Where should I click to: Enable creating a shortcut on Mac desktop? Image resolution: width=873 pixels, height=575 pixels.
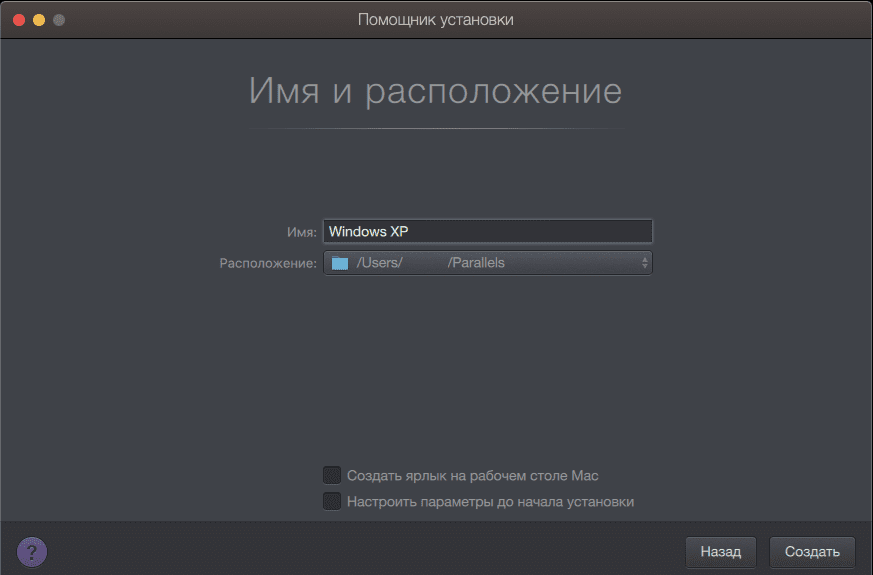click(x=332, y=475)
